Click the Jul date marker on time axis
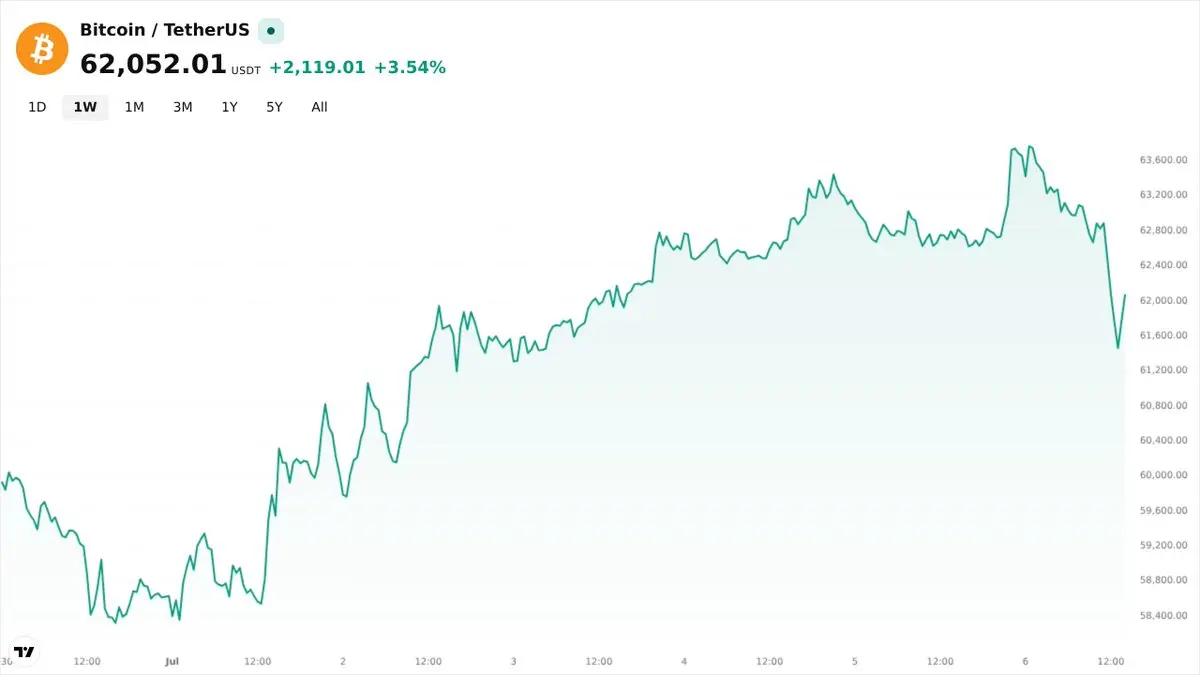The height and width of the screenshot is (675, 1200). pos(171,661)
